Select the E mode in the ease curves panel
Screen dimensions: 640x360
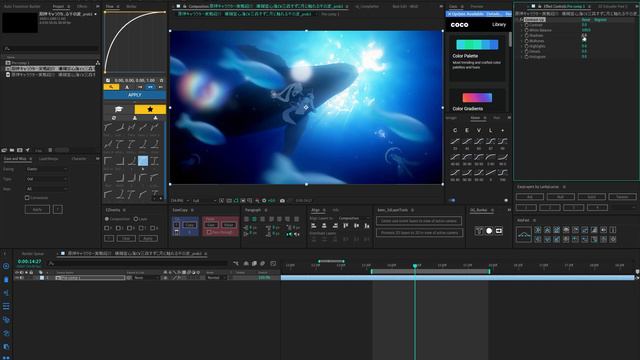click(x=467, y=130)
